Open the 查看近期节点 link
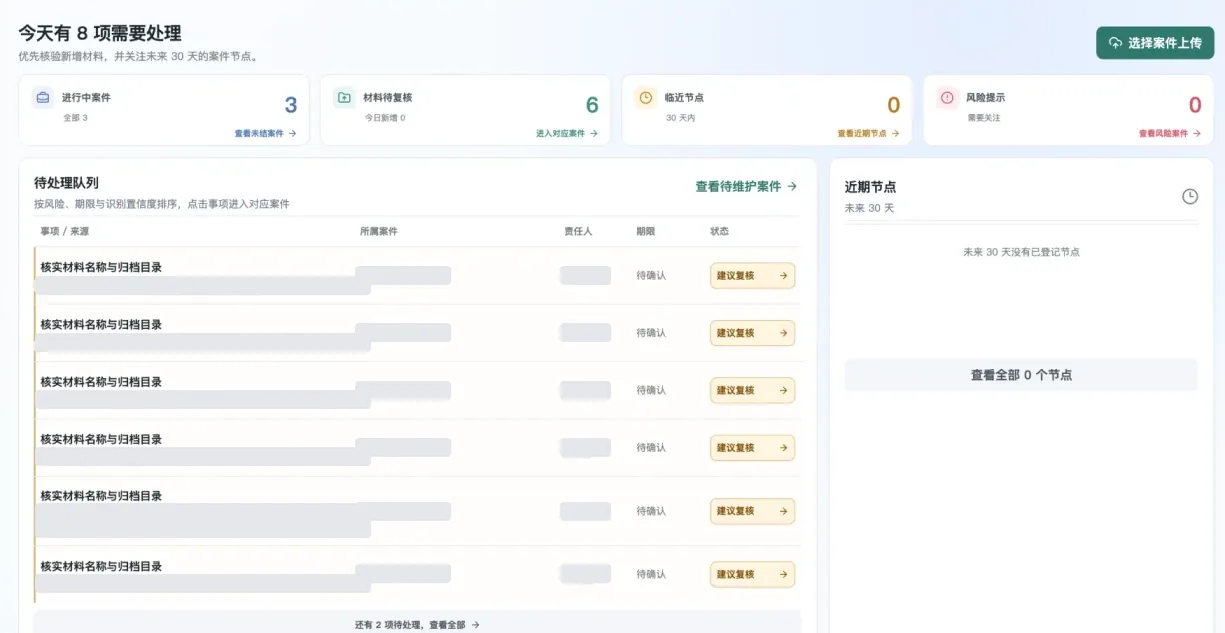Screen dimensions: 1225x633 (x=868, y=133)
